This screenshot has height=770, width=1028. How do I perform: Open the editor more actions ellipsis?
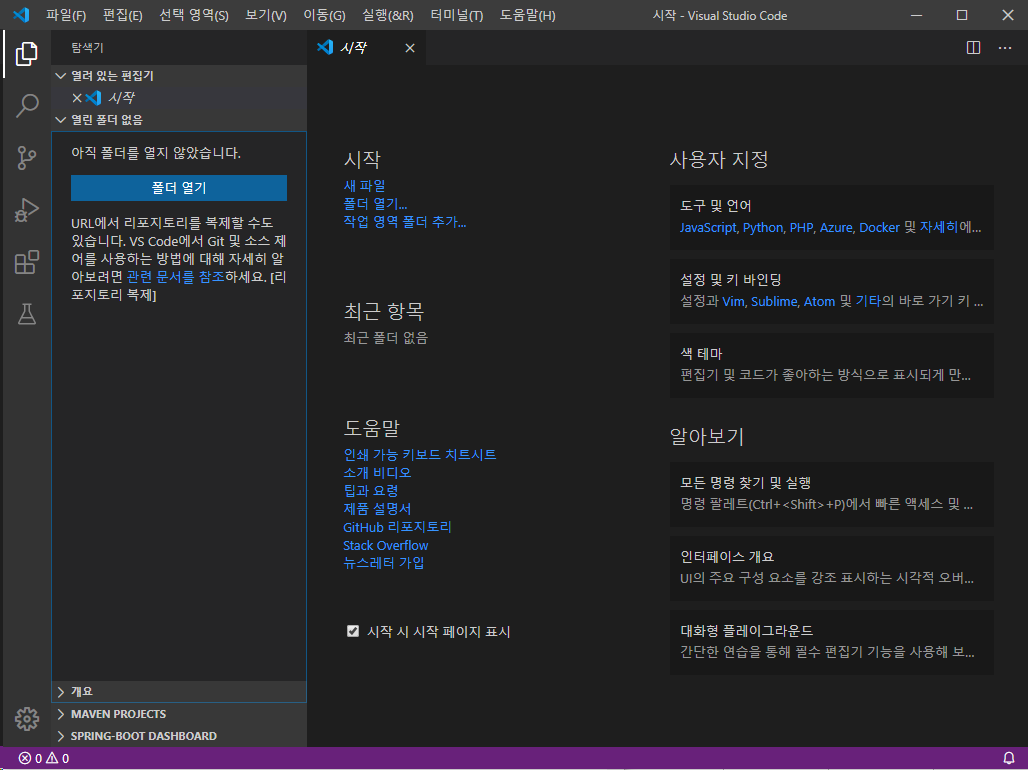(1004, 48)
